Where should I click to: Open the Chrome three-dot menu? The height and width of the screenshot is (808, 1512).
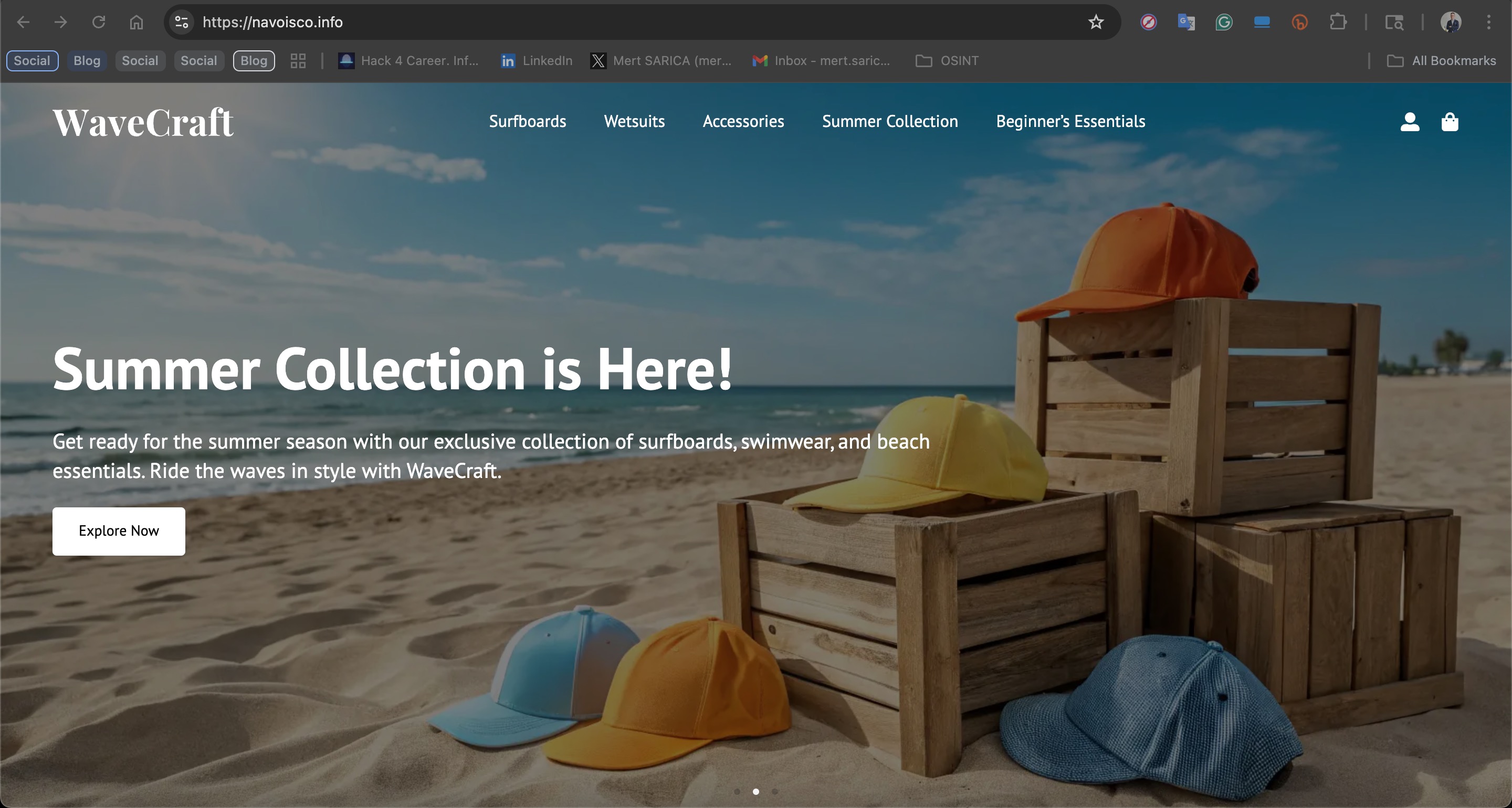(x=1488, y=22)
